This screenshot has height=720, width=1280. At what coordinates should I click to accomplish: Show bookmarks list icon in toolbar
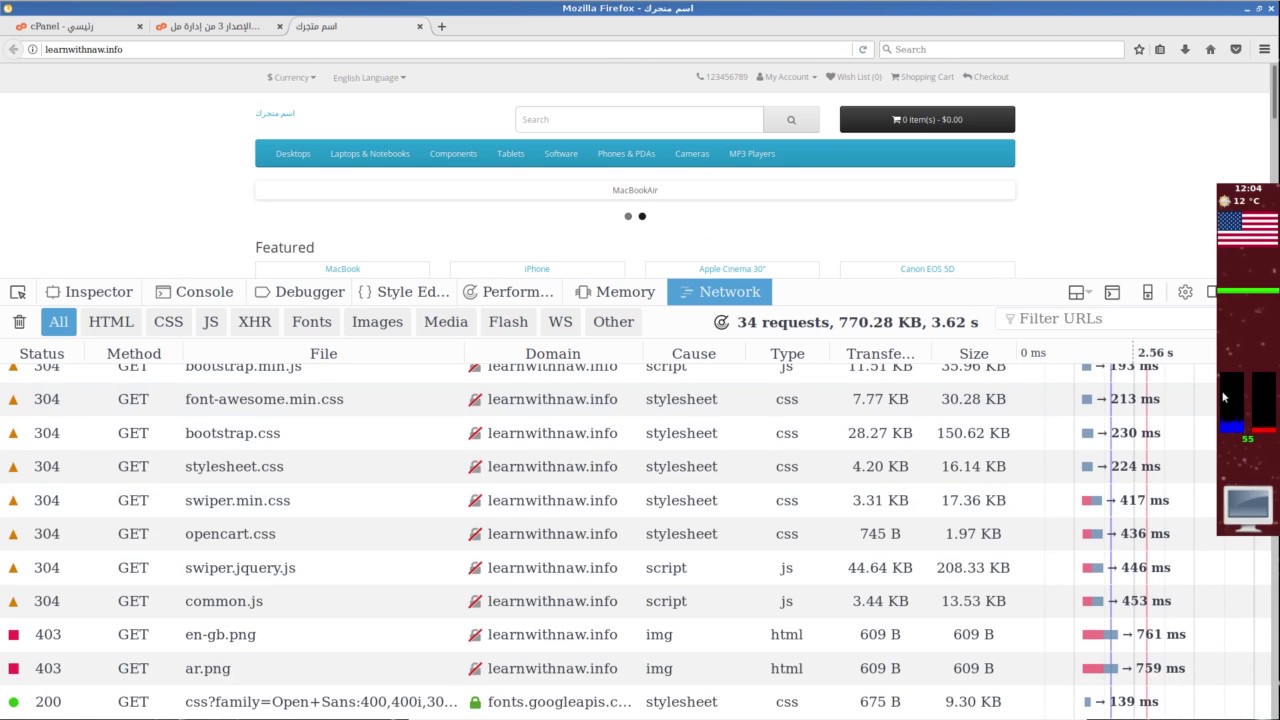click(1160, 49)
